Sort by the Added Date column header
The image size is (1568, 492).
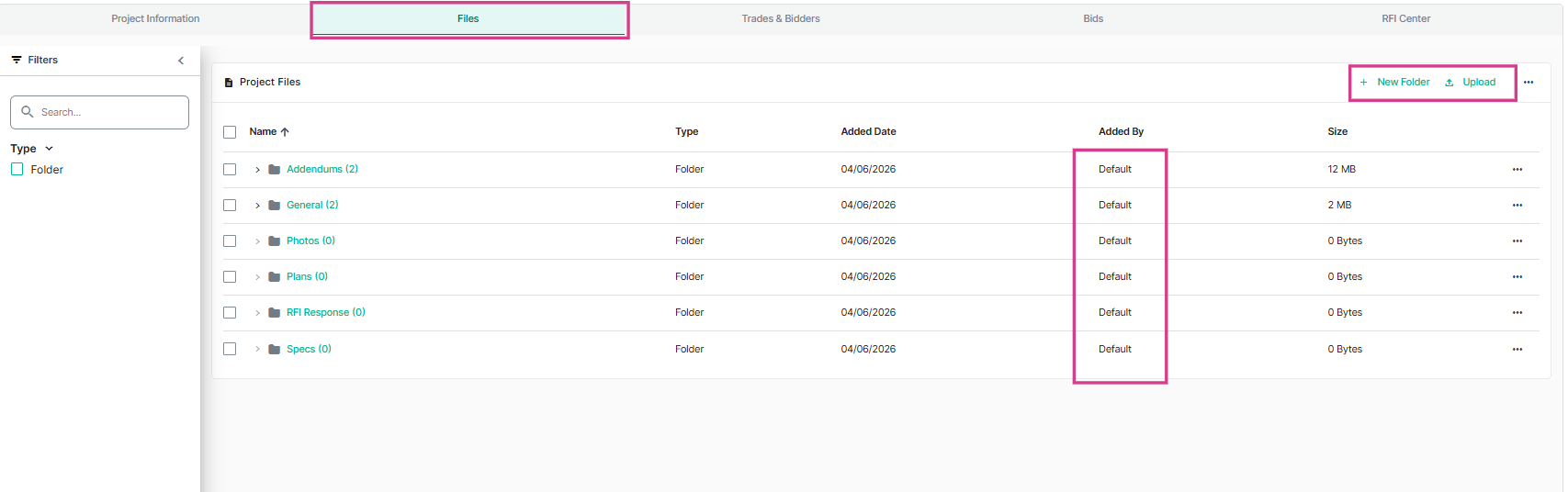click(868, 132)
